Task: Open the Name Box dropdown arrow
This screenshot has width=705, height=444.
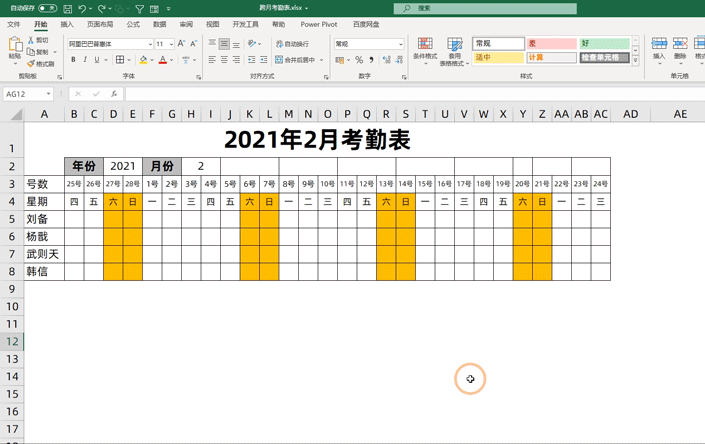Action: 48,94
